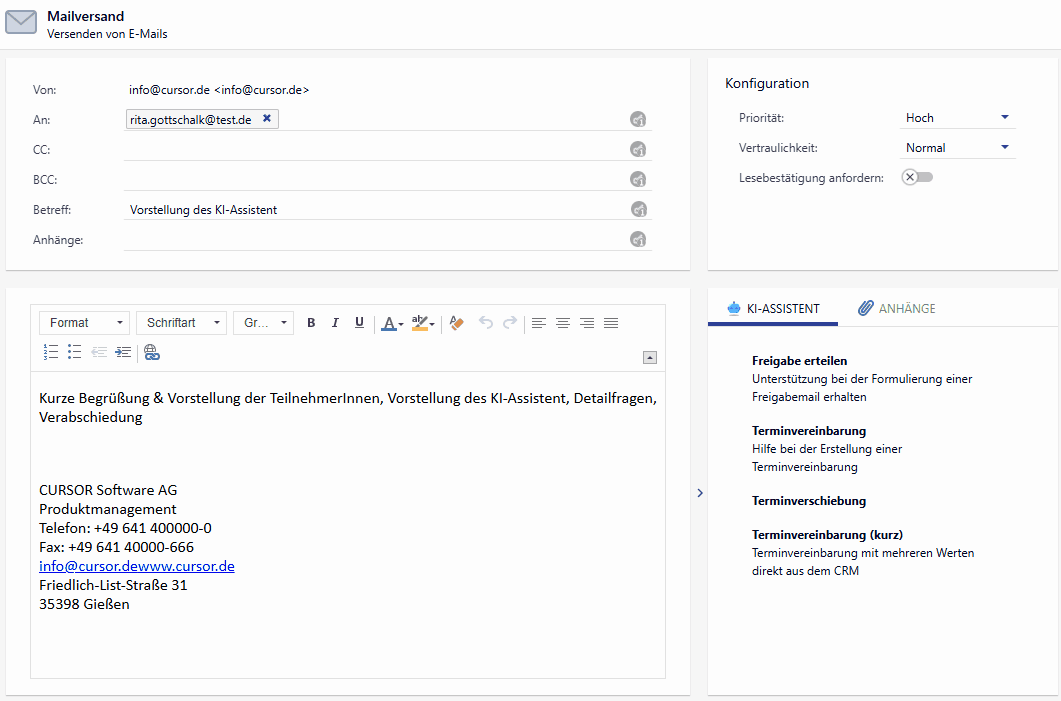This screenshot has height=701, width=1061.
Task: Collapse the editor toolbar
Action: (649, 357)
